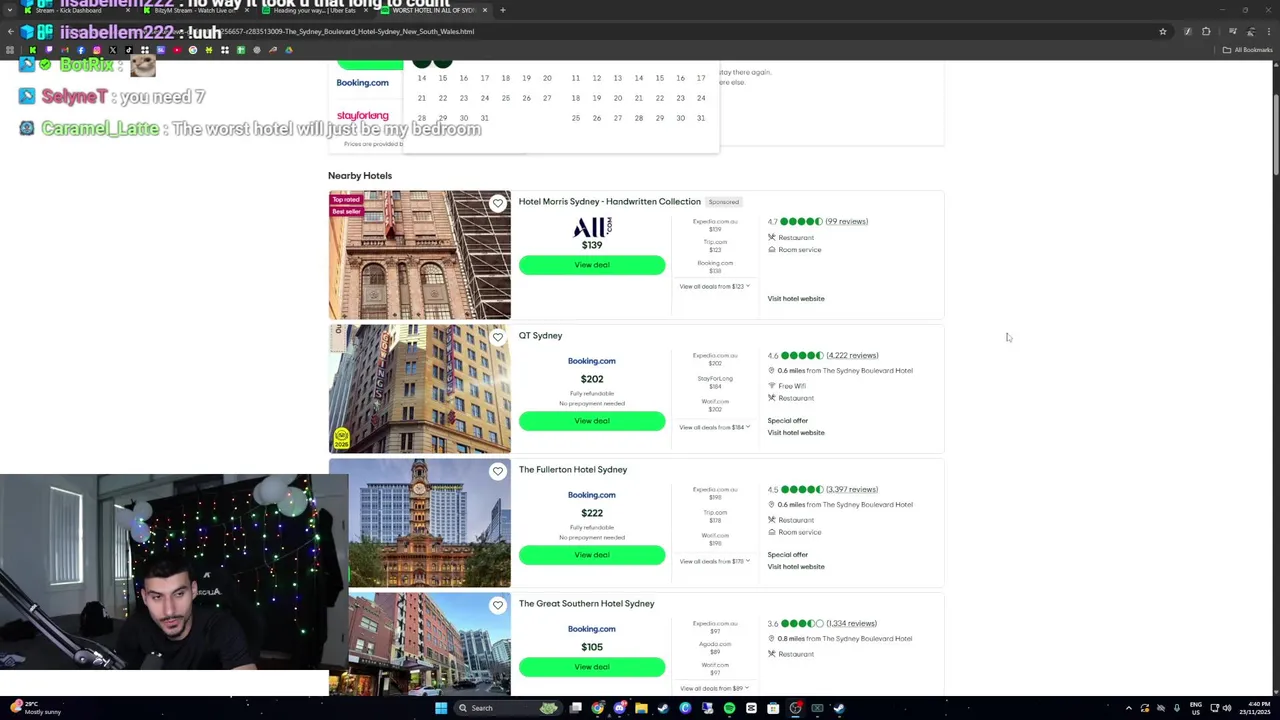Open The Fullerton Hotel photo thumbnail
Image resolution: width=1280 pixels, height=720 pixels.
coord(419,523)
